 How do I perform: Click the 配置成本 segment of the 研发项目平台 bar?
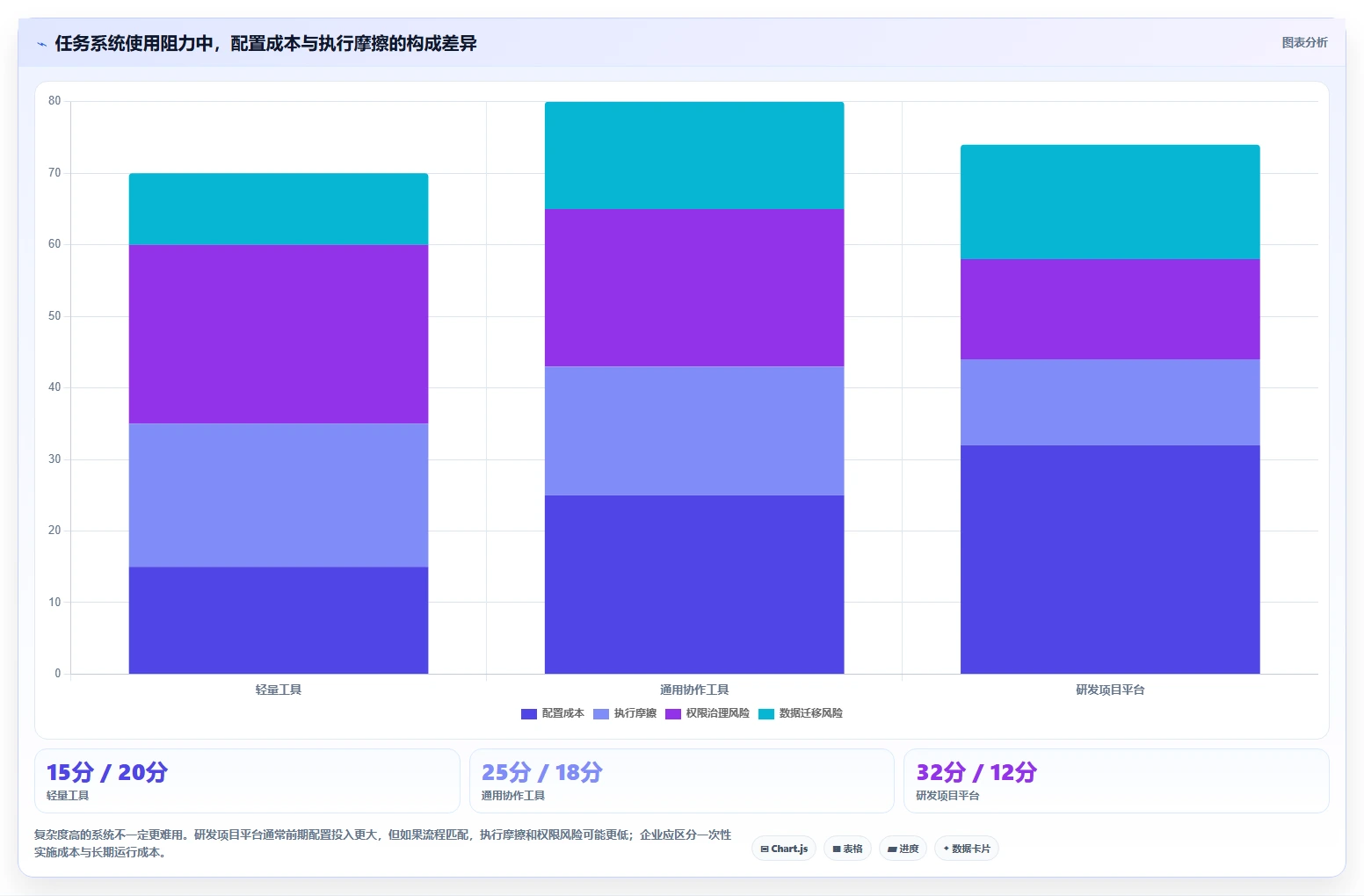coord(1110,560)
